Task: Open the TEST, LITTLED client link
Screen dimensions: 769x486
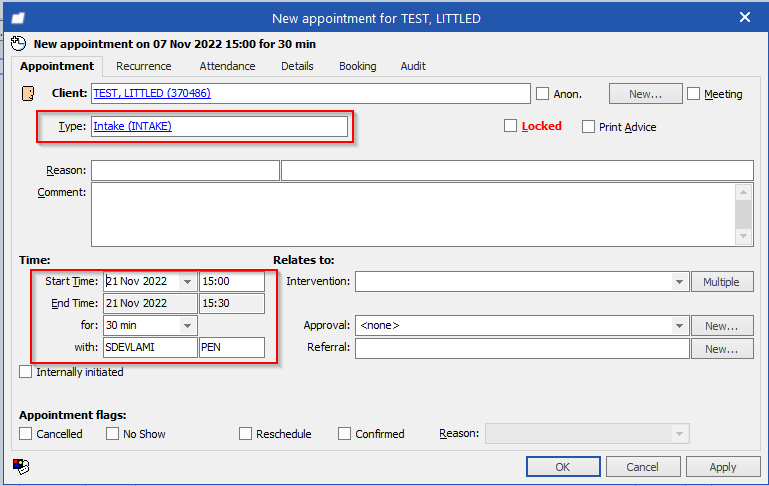Action: [x=151, y=93]
